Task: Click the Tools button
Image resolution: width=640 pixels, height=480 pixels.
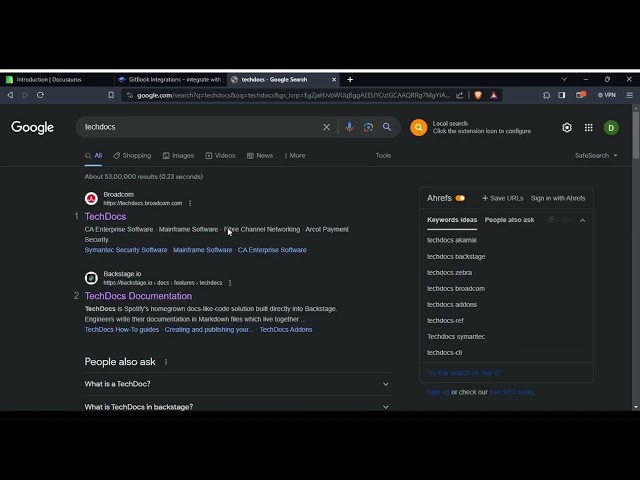Action: pyautogui.click(x=383, y=156)
